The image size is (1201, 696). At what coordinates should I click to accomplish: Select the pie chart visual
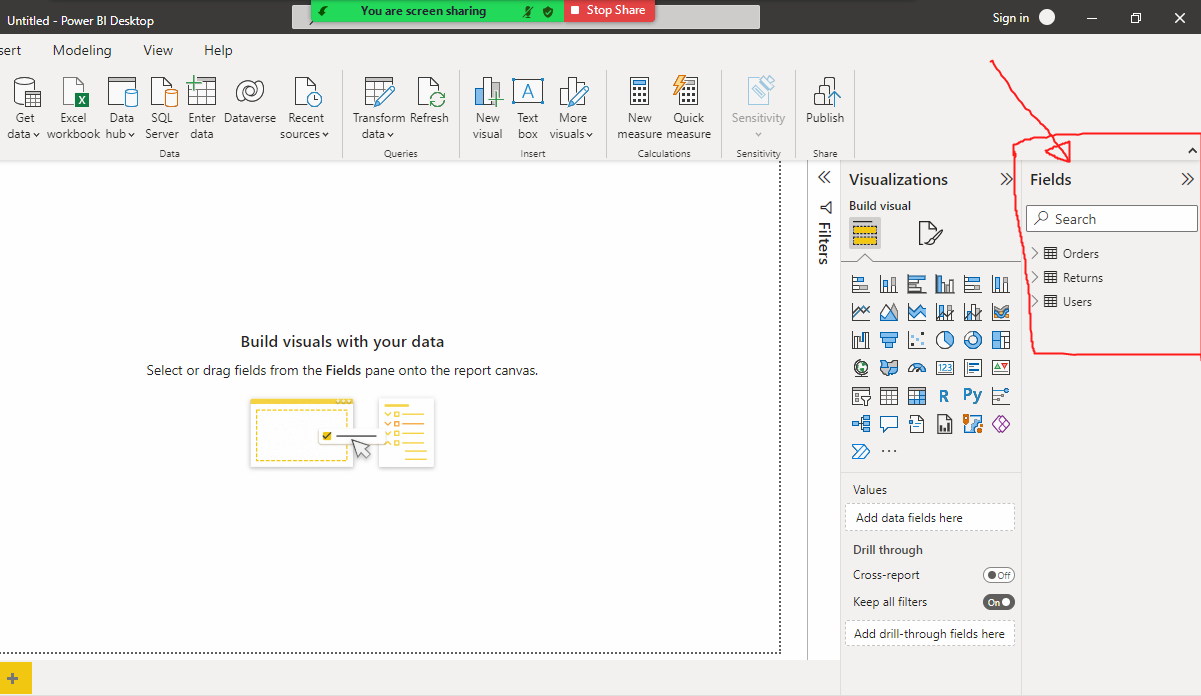(x=944, y=341)
